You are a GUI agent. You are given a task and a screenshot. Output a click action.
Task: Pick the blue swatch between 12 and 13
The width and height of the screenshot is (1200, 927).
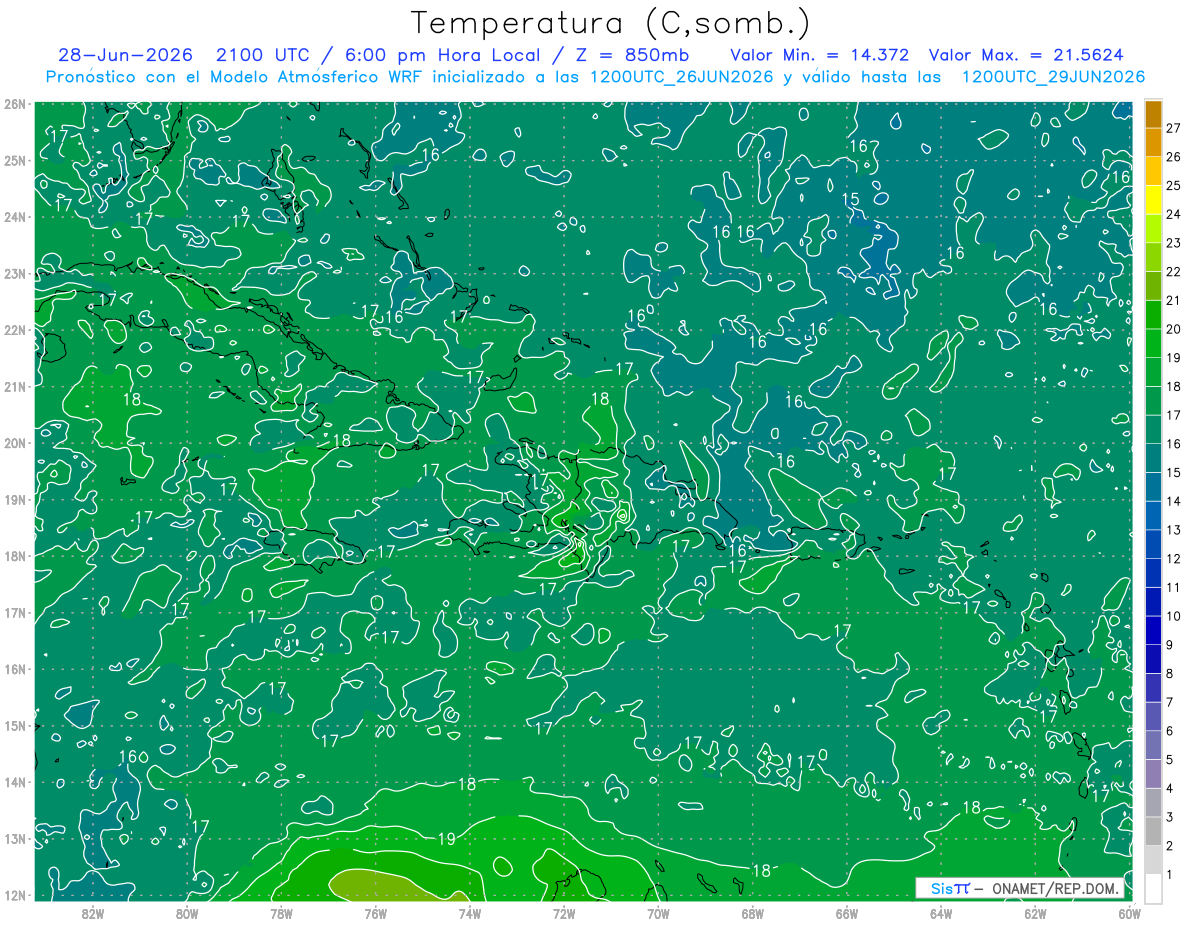(x=1153, y=544)
